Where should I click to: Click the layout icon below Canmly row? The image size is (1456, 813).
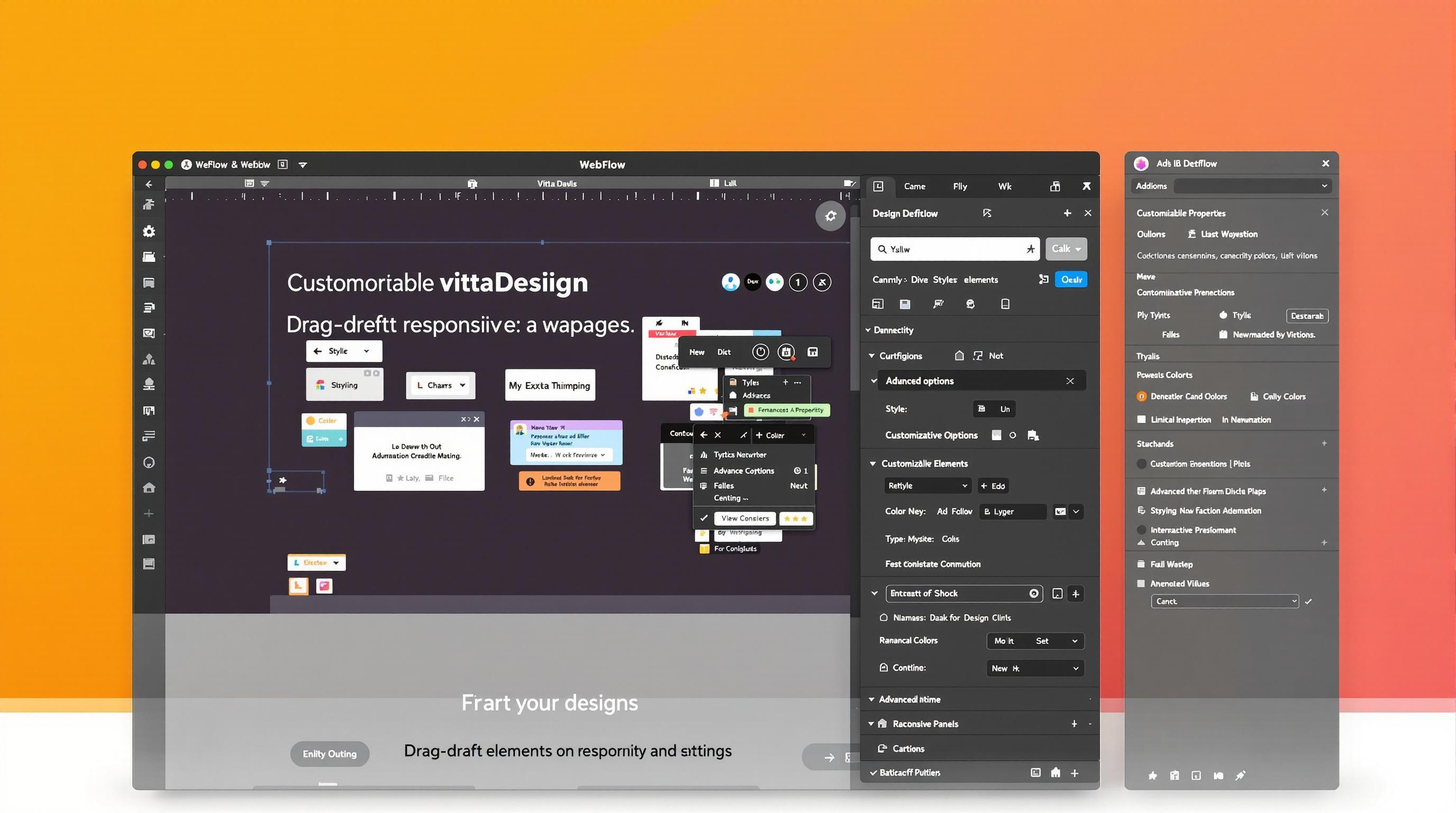[877, 304]
